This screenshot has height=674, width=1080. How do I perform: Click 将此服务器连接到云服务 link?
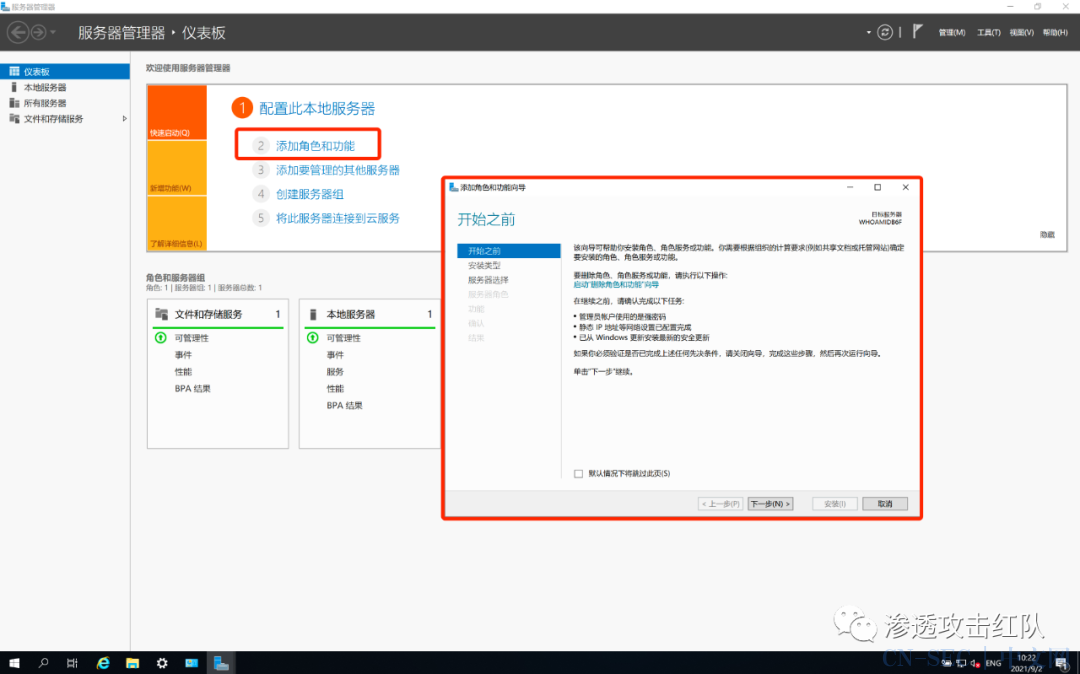coord(338,218)
